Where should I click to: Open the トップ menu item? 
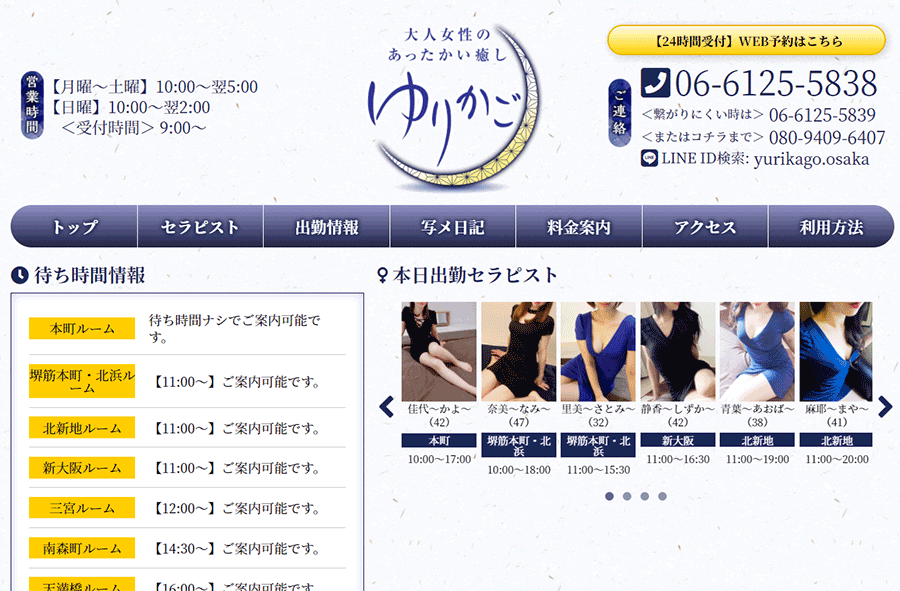point(74,227)
